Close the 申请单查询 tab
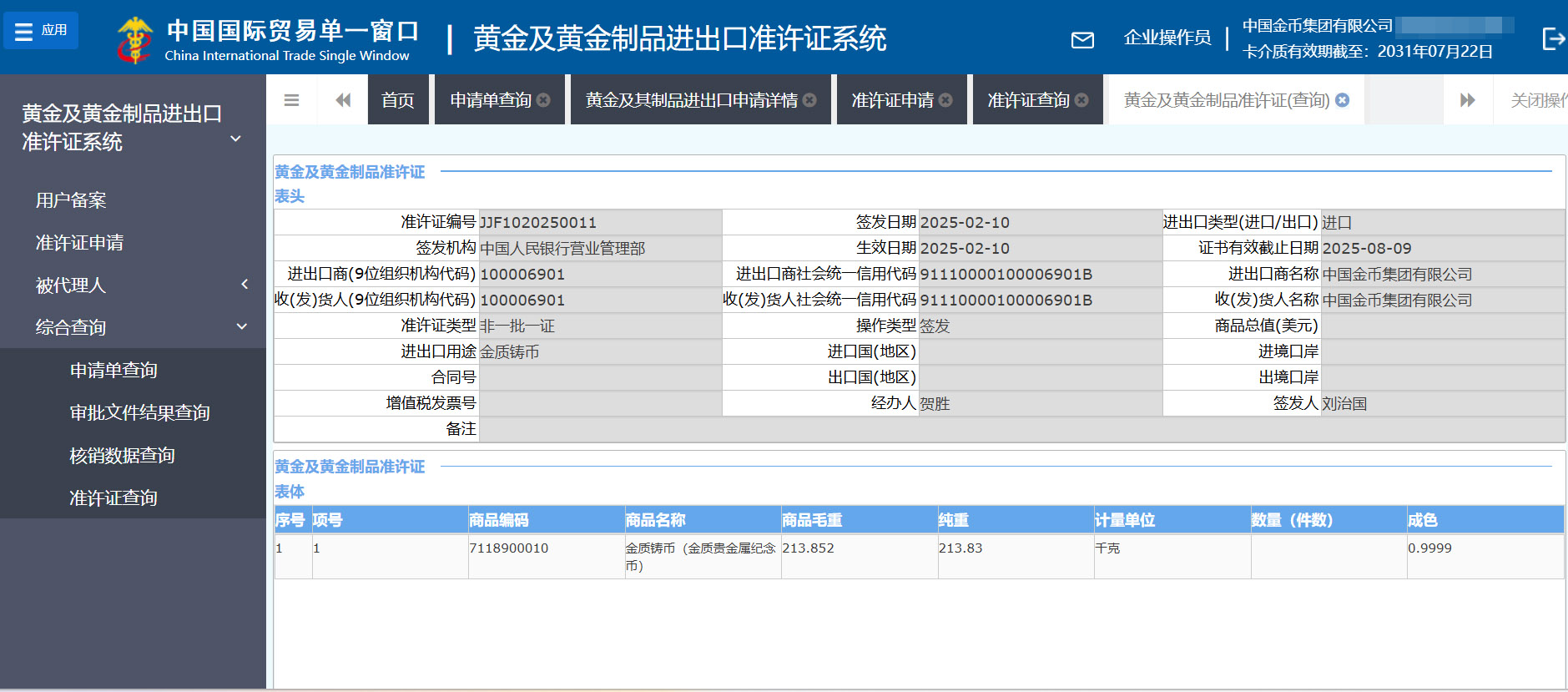Screen dimensions: 1568x692 (x=543, y=100)
